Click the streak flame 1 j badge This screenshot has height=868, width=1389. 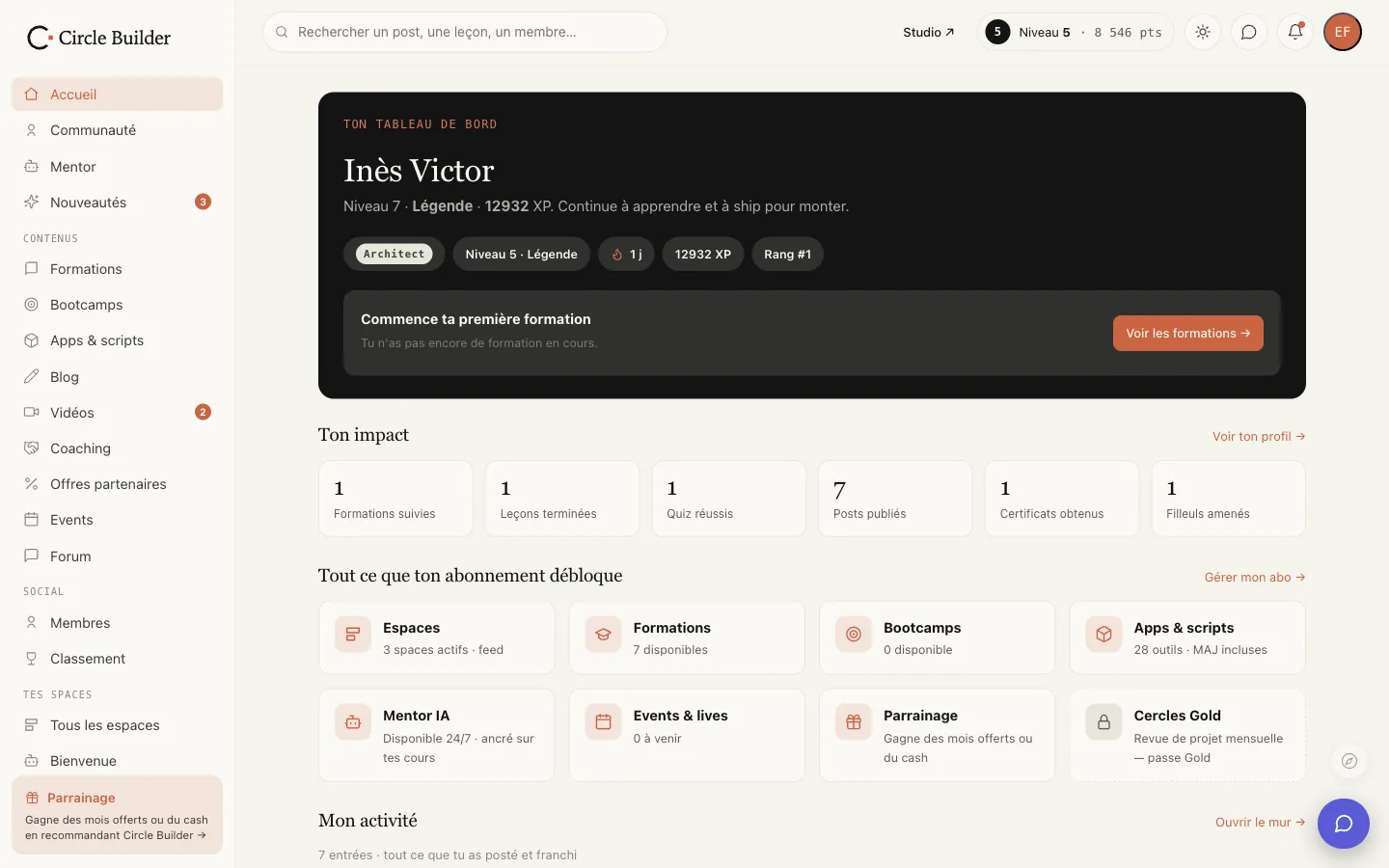pyautogui.click(x=627, y=255)
